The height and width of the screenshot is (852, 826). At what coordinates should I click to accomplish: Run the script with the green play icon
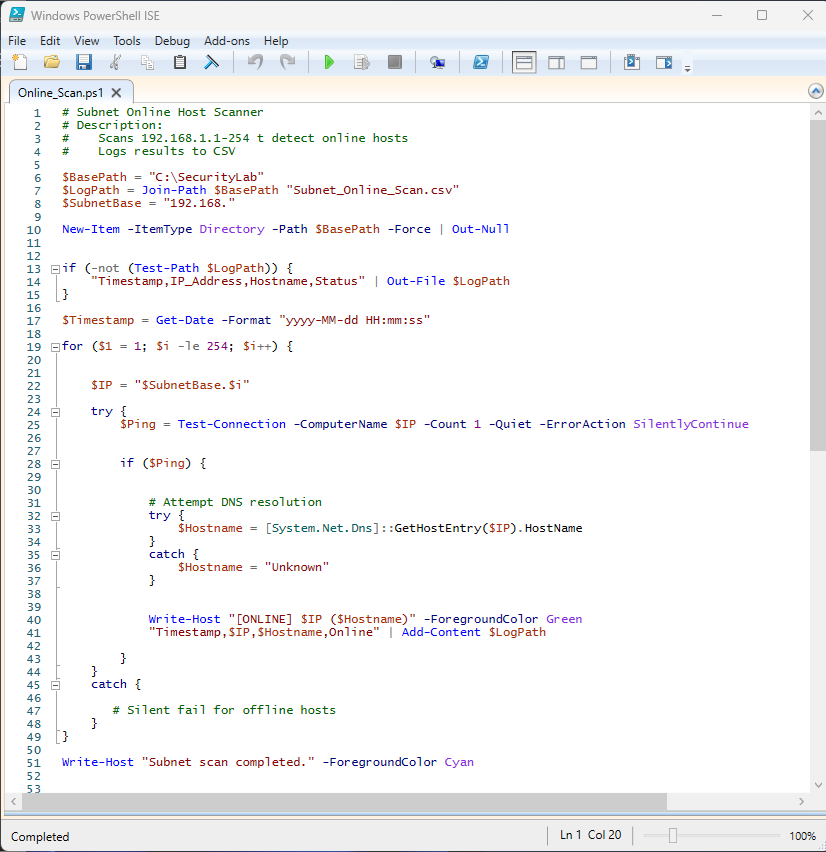(x=329, y=62)
